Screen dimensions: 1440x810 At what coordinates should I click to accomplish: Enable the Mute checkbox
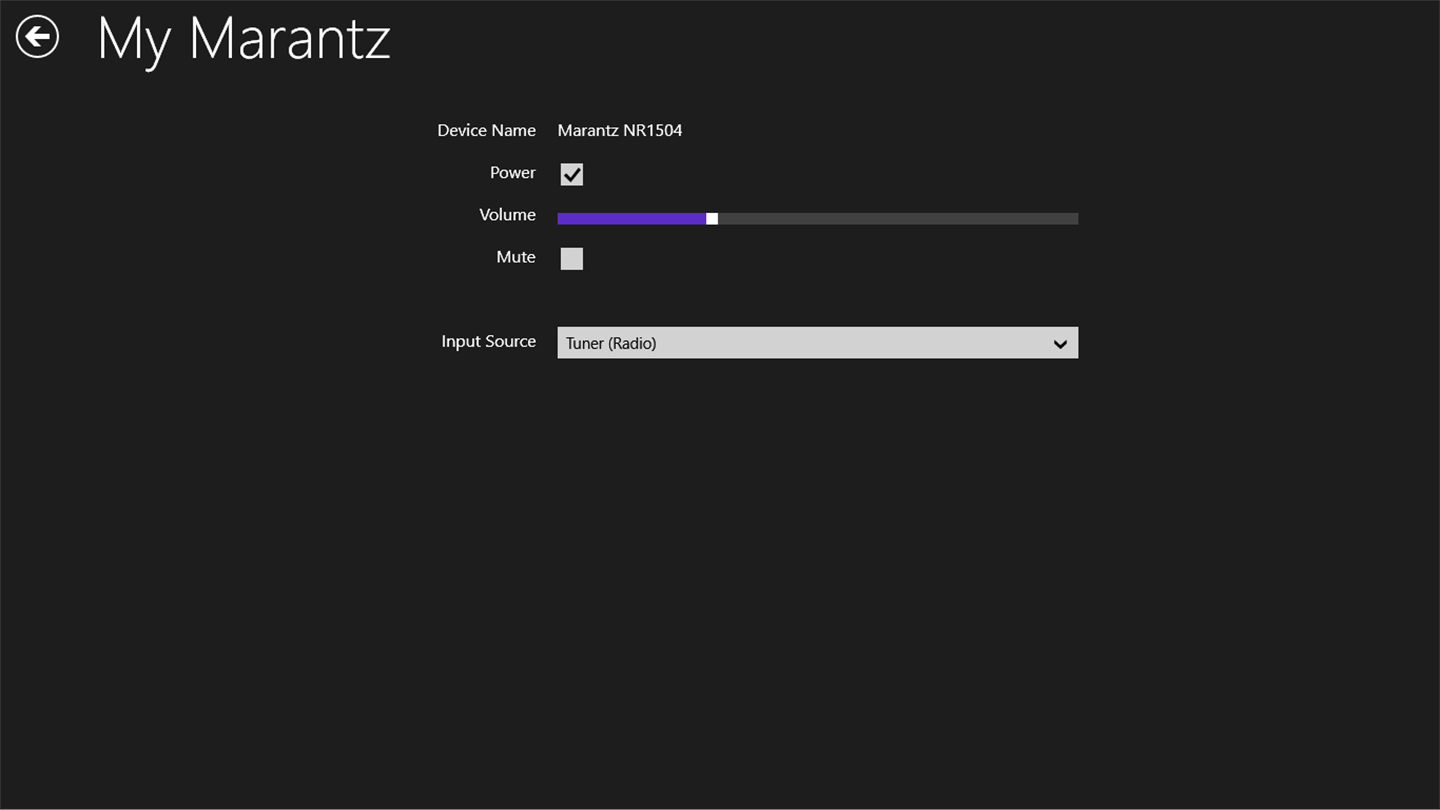(x=571, y=259)
